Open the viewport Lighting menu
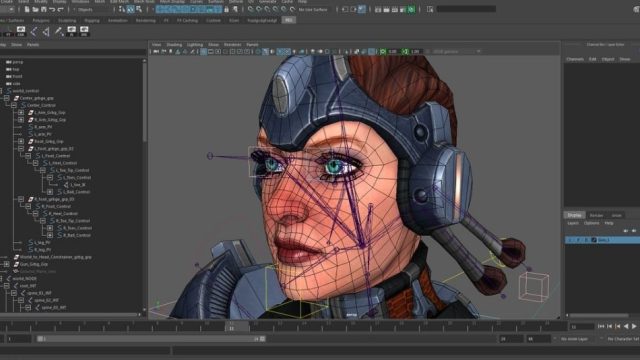The height and width of the screenshot is (360, 640). tap(195, 44)
